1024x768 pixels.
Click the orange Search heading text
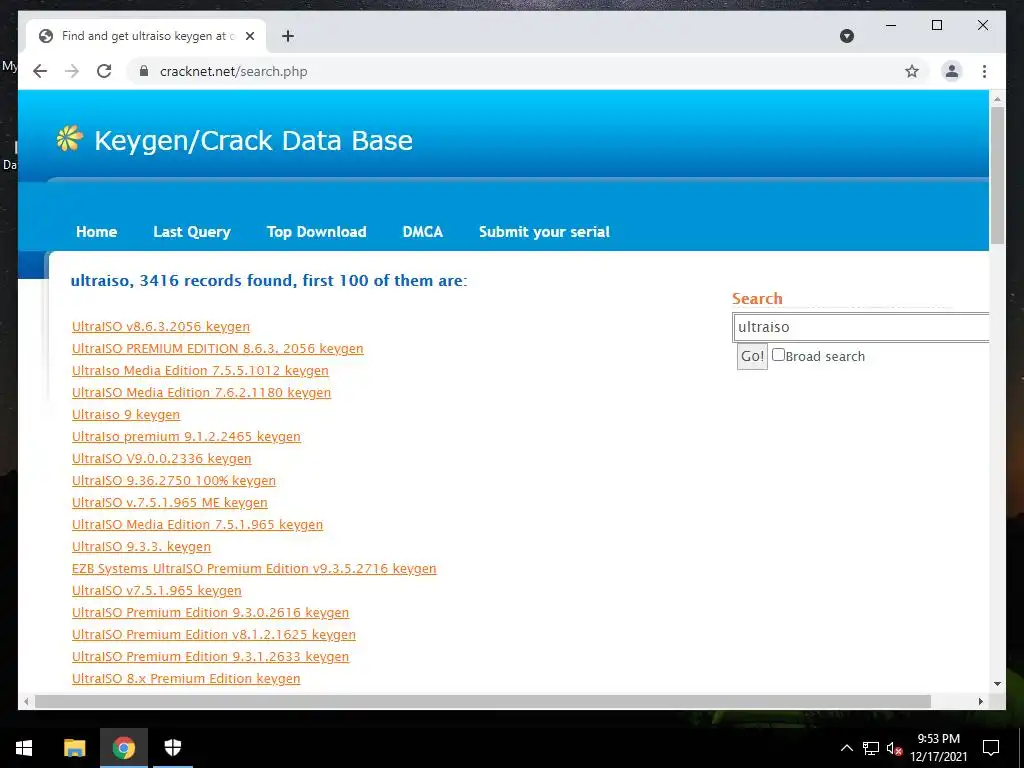(x=757, y=298)
